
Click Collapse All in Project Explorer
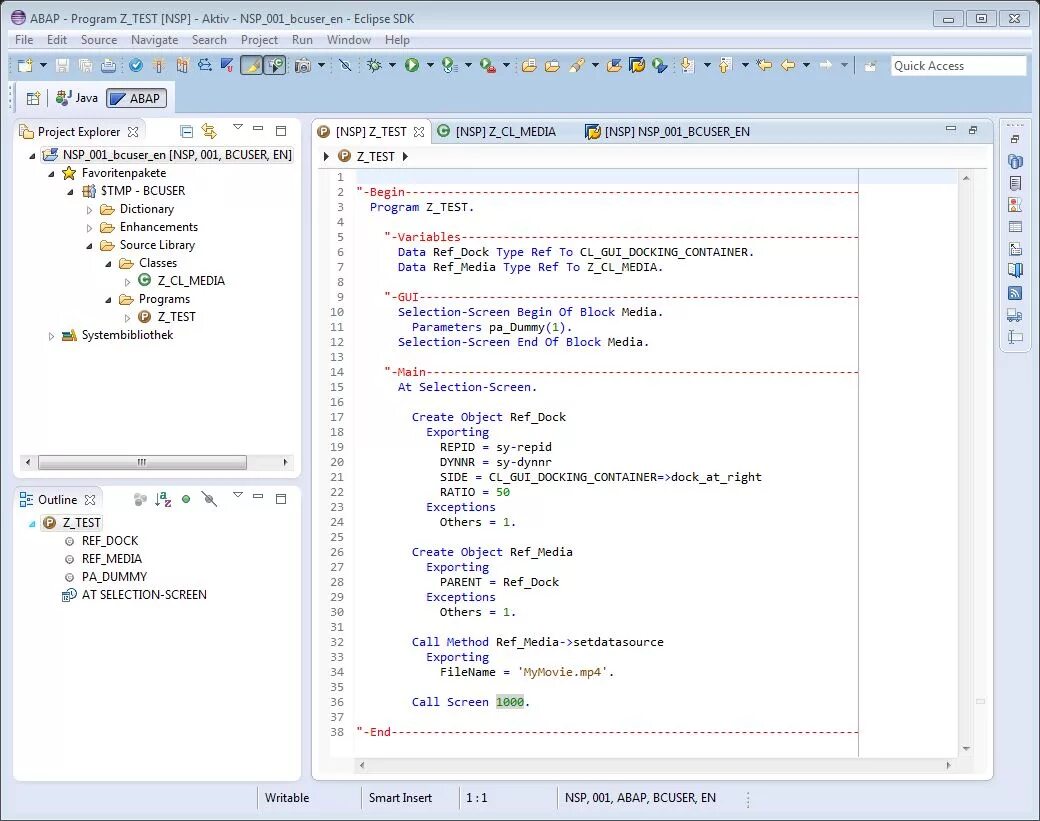tap(187, 131)
